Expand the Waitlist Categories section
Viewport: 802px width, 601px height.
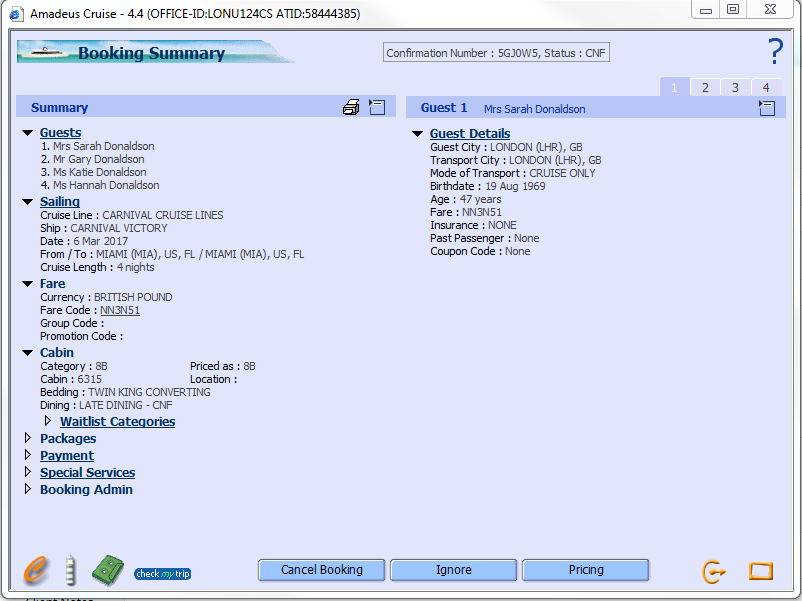48,421
